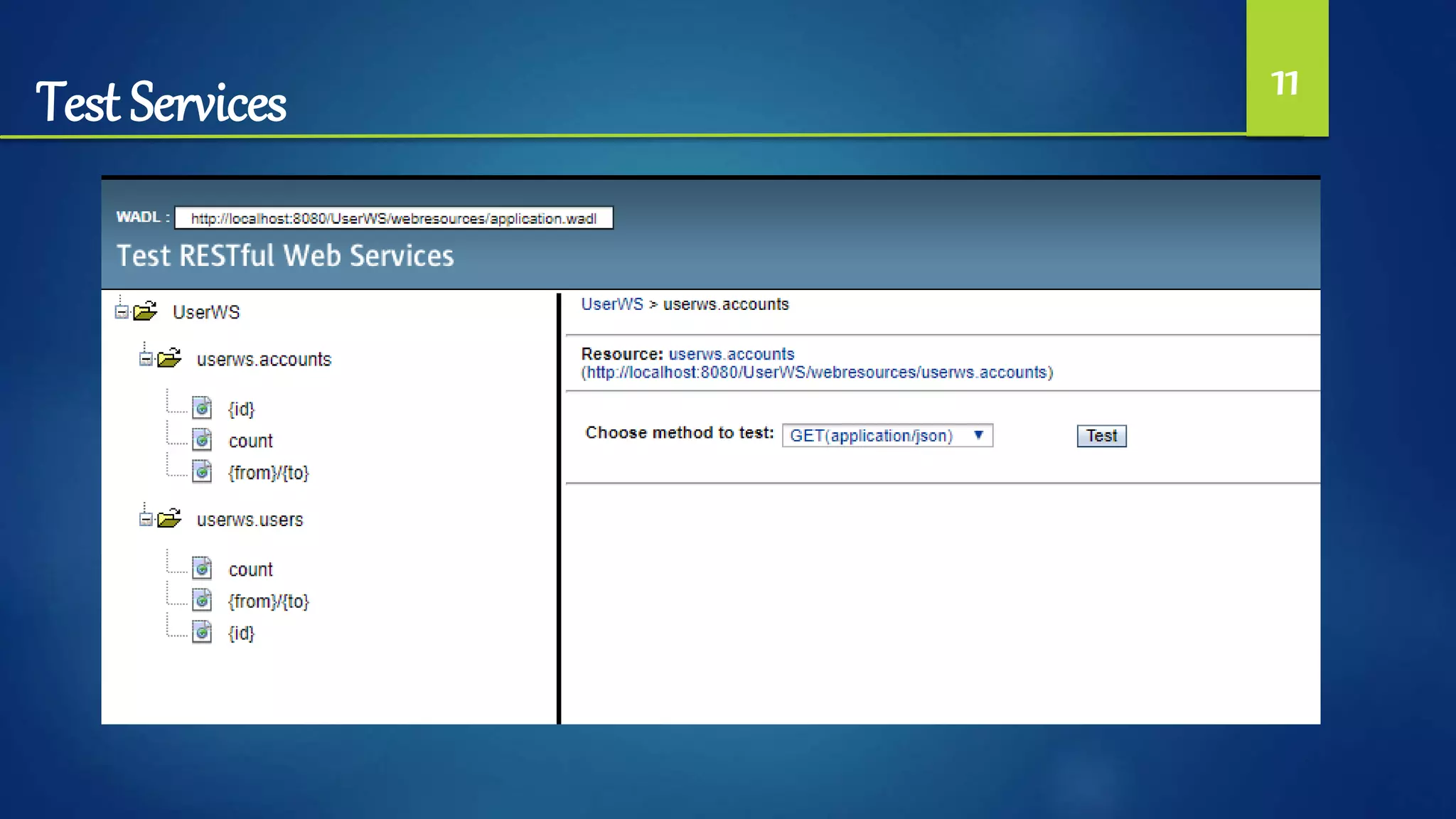The height and width of the screenshot is (819, 1456).
Task: Click the WADL label
Action: pos(143,218)
